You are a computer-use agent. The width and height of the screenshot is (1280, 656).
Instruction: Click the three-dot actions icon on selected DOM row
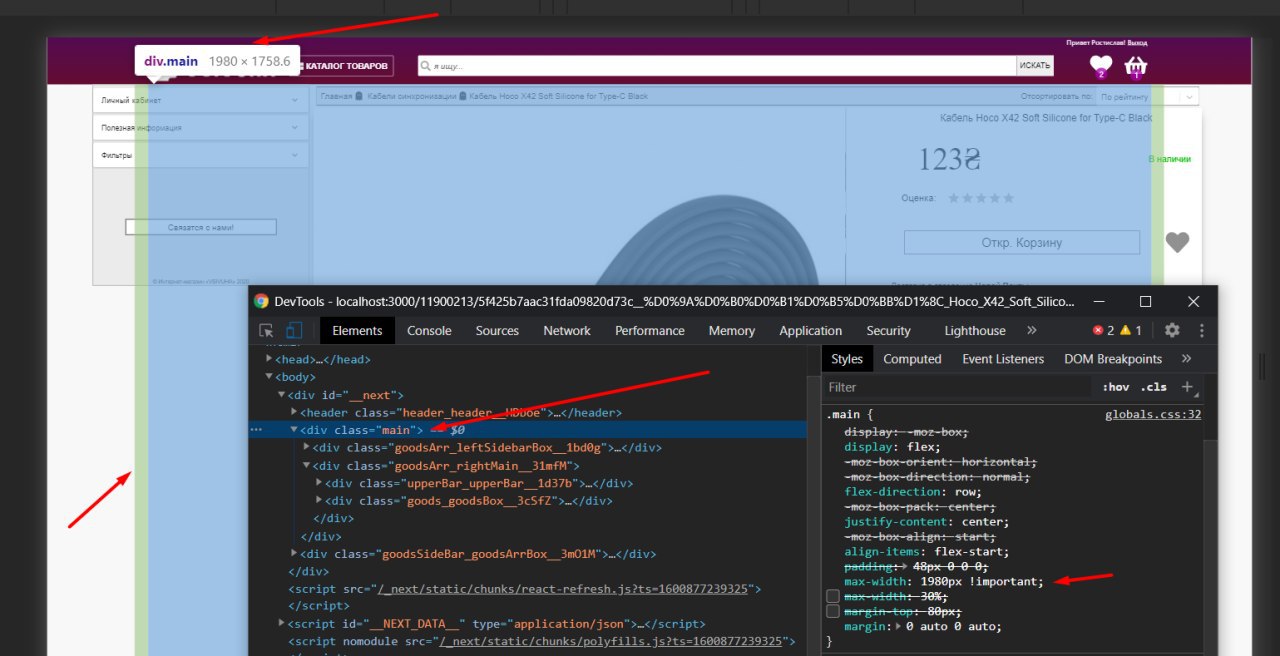(x=256, y=429)
